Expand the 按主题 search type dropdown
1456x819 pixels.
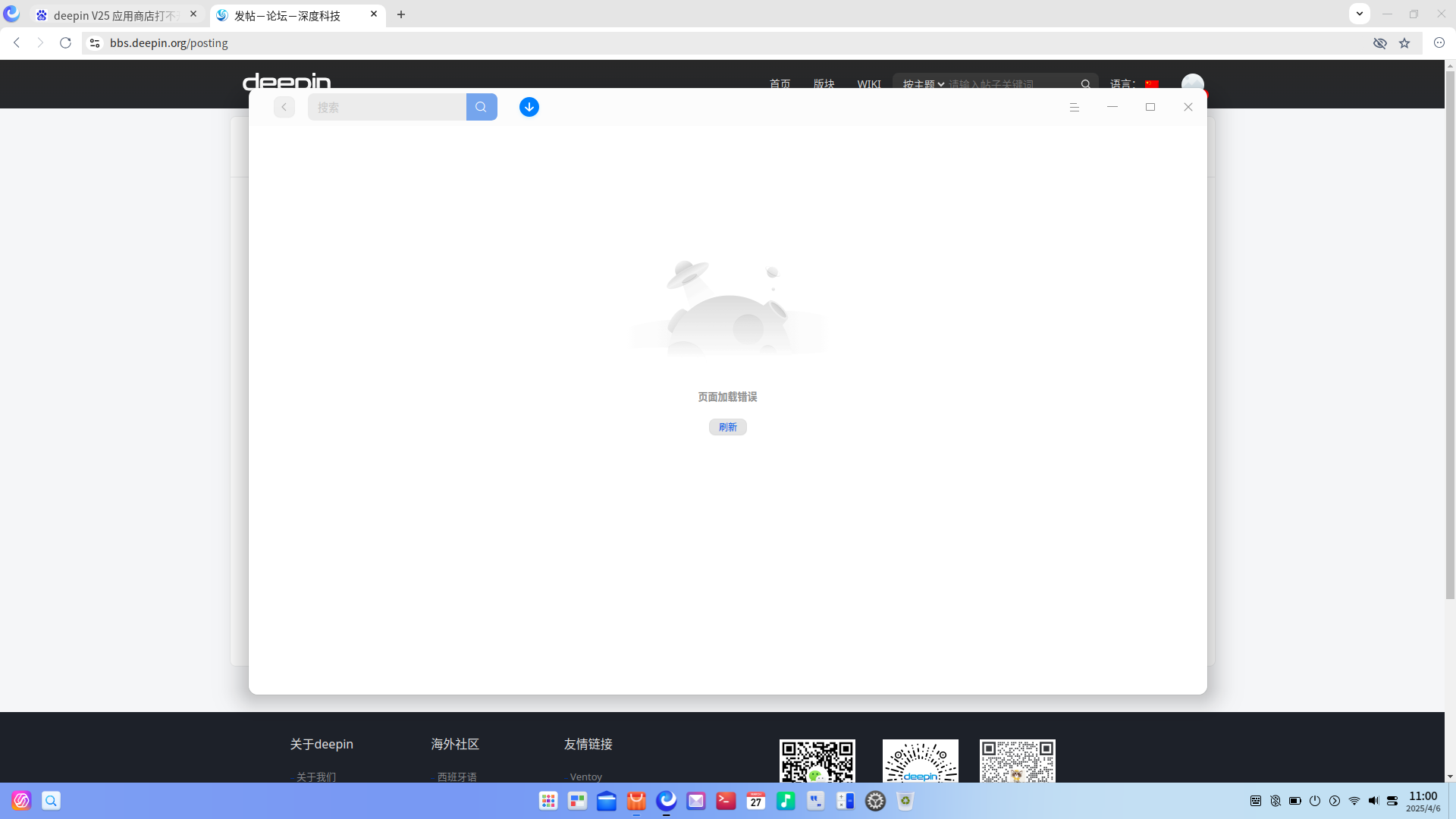pos(923,84)
